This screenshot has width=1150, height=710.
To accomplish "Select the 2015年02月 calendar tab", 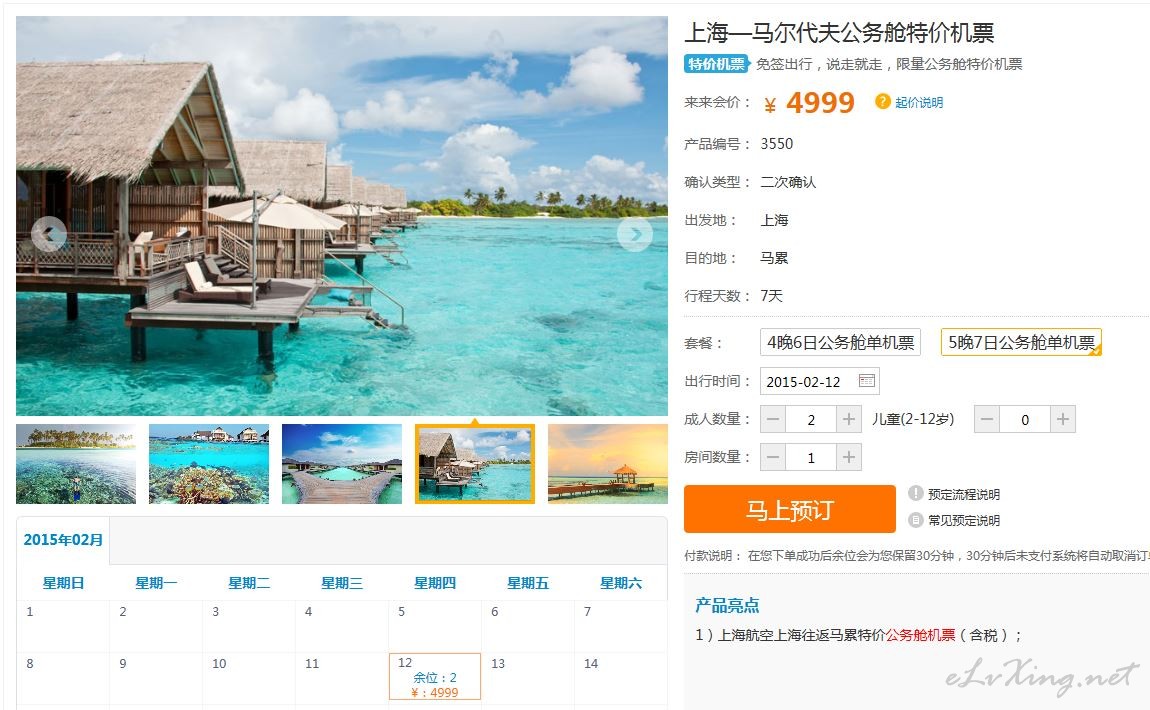I will click(63, 540).
